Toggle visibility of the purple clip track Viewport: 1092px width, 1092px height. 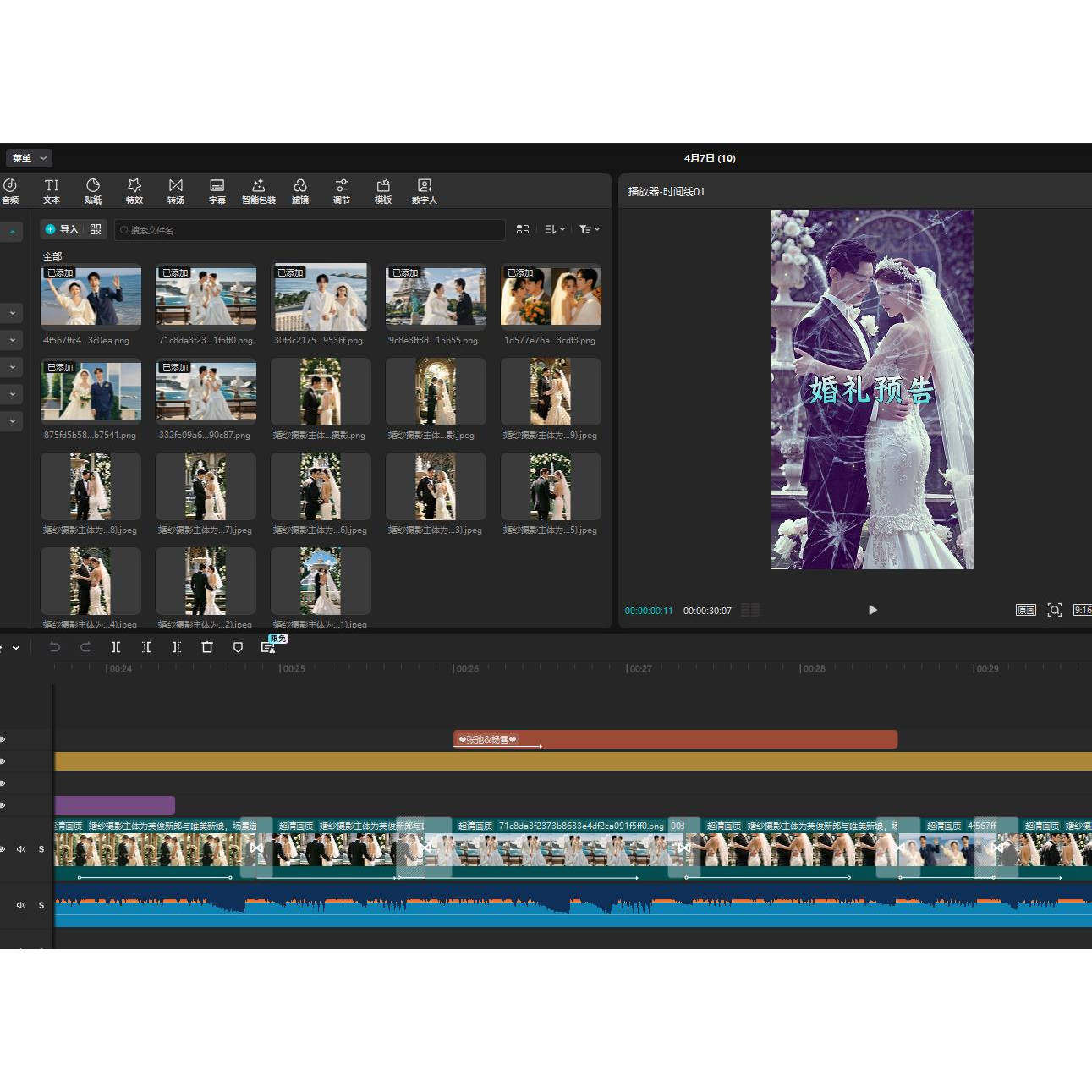[3, 805]
